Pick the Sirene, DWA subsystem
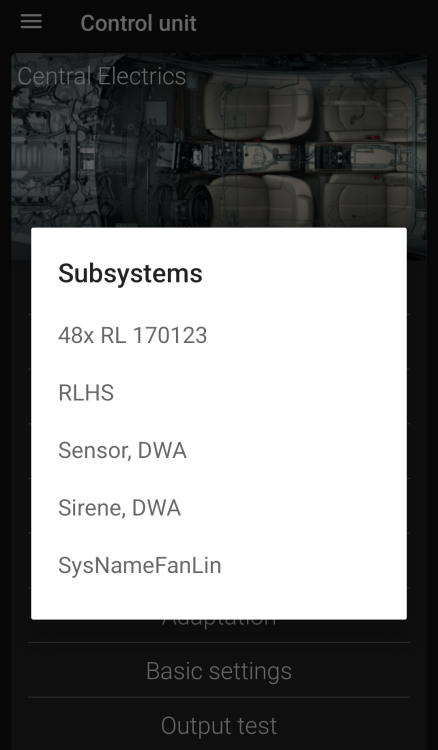 pos(219,507)
